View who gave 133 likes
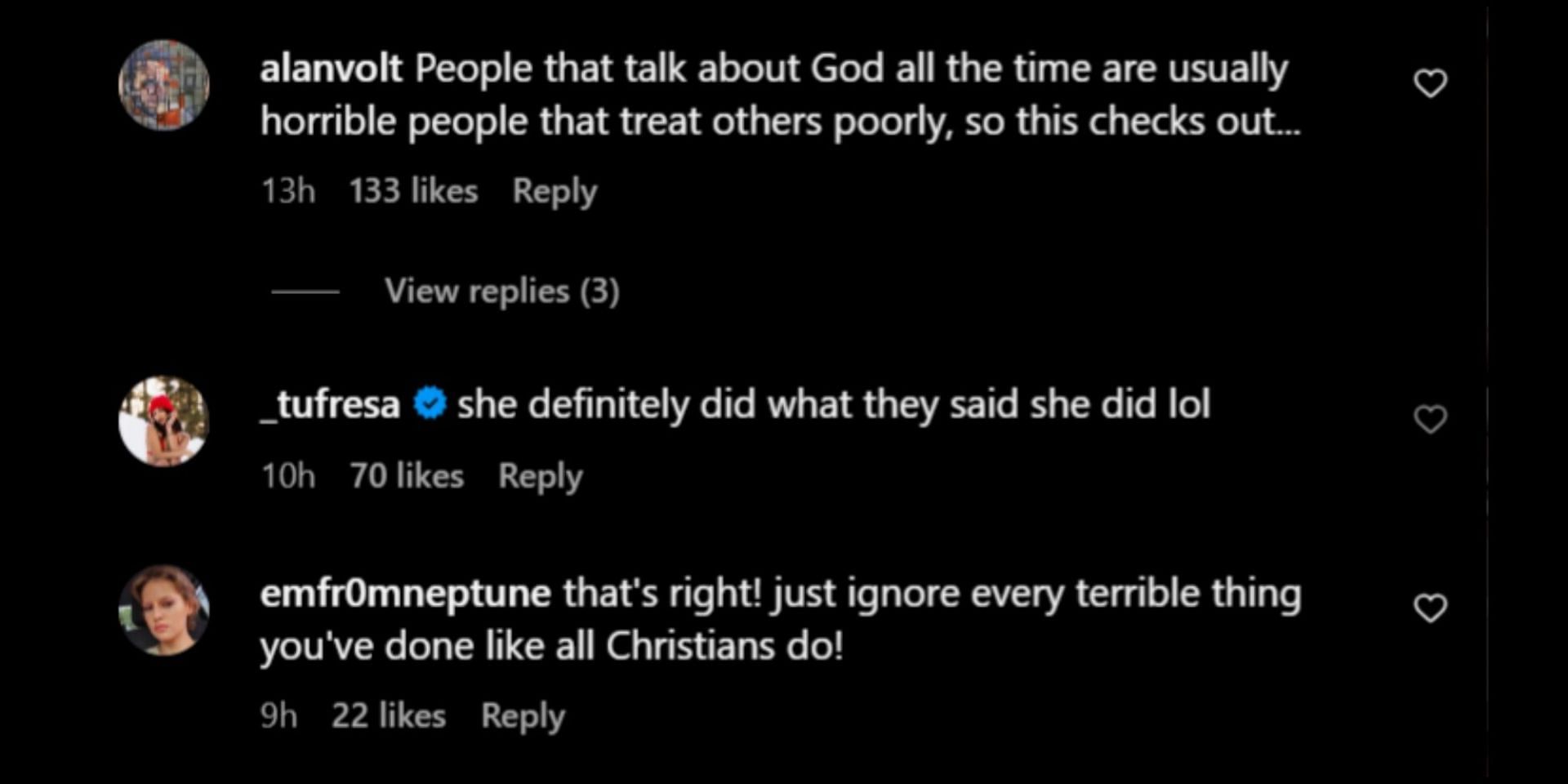 coord(413,191)
